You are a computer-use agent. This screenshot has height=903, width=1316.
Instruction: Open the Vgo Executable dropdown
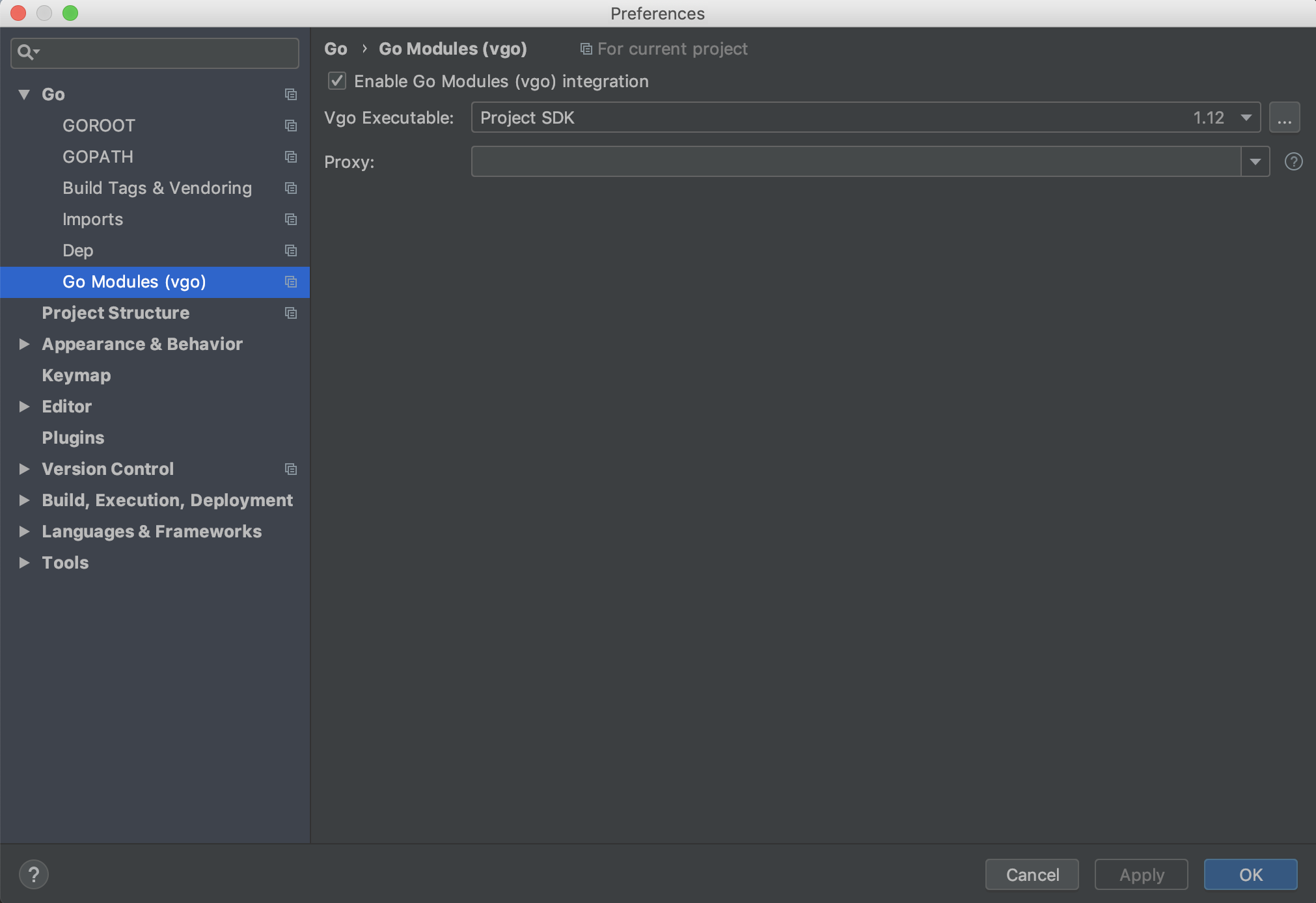pos(1245,117)
